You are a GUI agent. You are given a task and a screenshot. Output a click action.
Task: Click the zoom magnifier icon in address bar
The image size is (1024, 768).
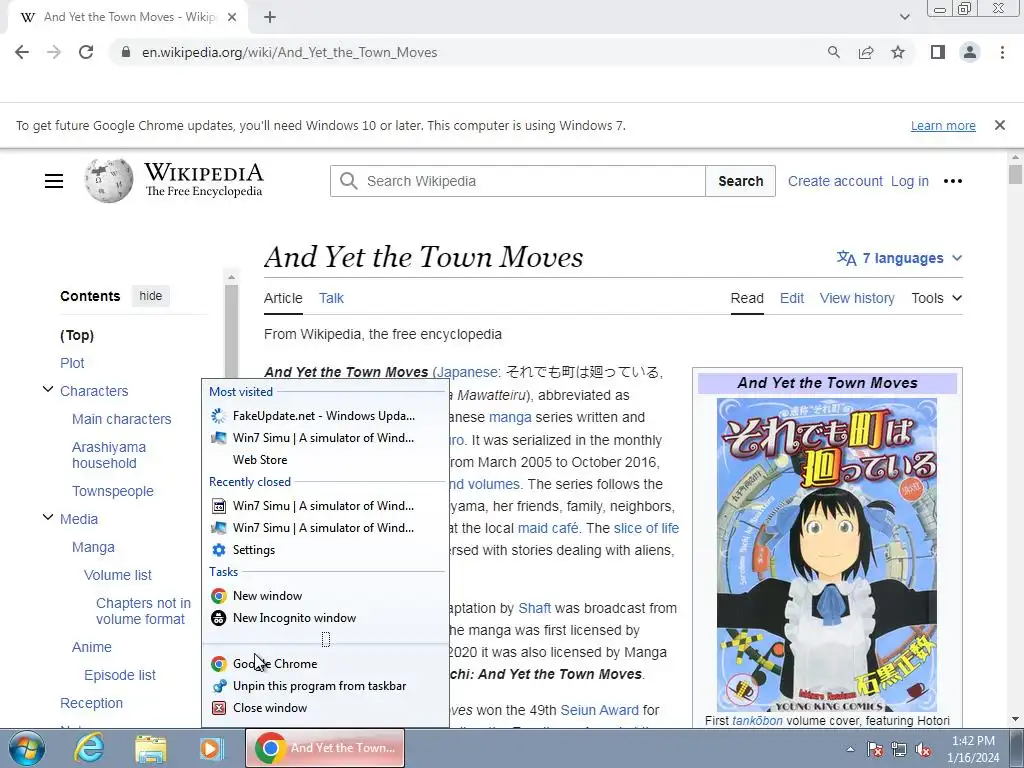pos(833,52)
